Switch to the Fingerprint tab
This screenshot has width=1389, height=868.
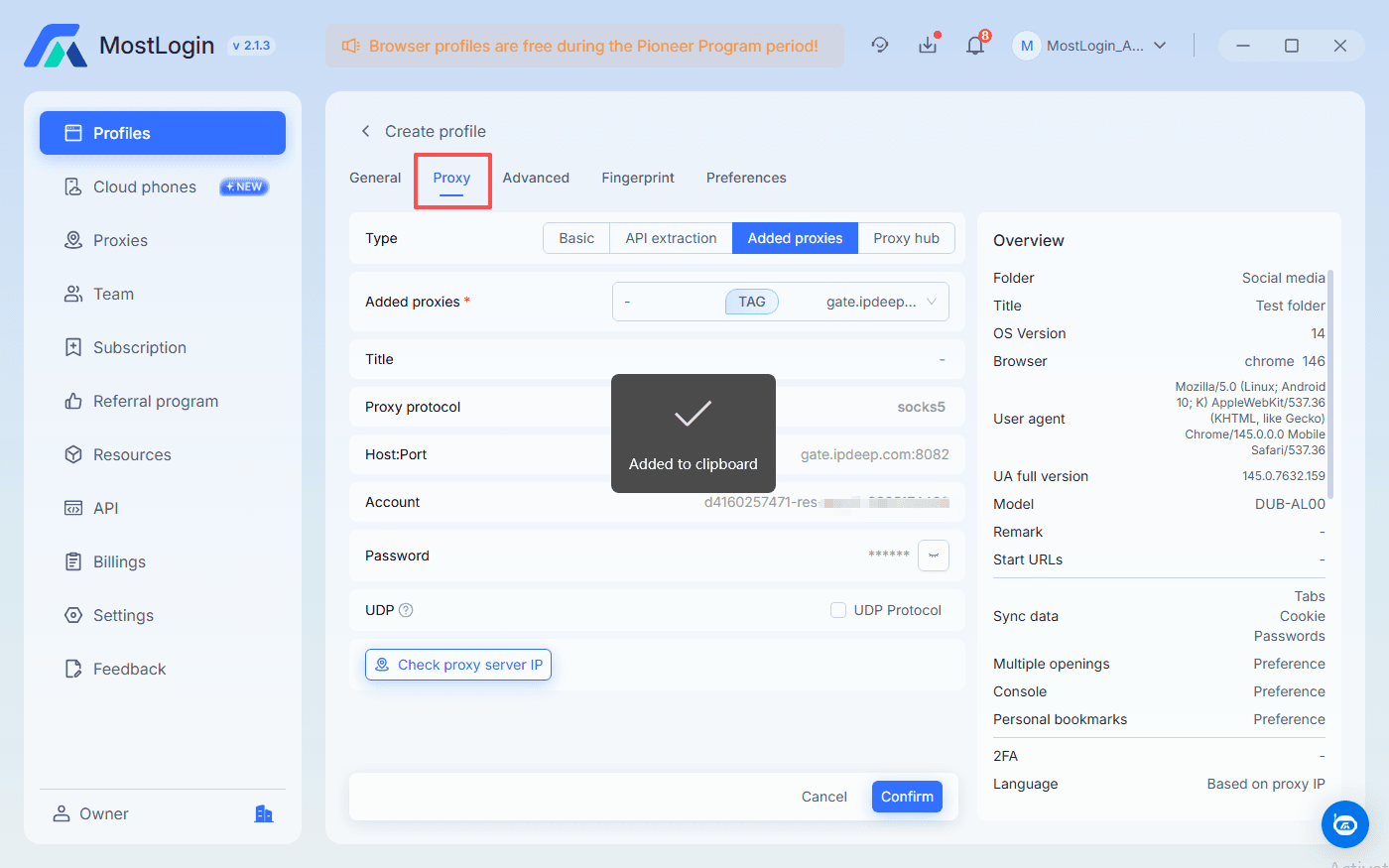point(638,177)
